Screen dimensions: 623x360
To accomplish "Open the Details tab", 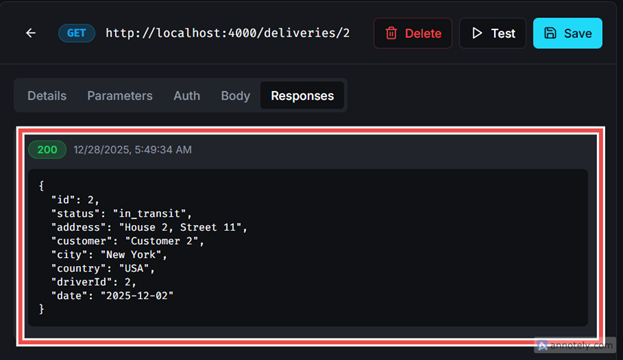I will [47, 96].
